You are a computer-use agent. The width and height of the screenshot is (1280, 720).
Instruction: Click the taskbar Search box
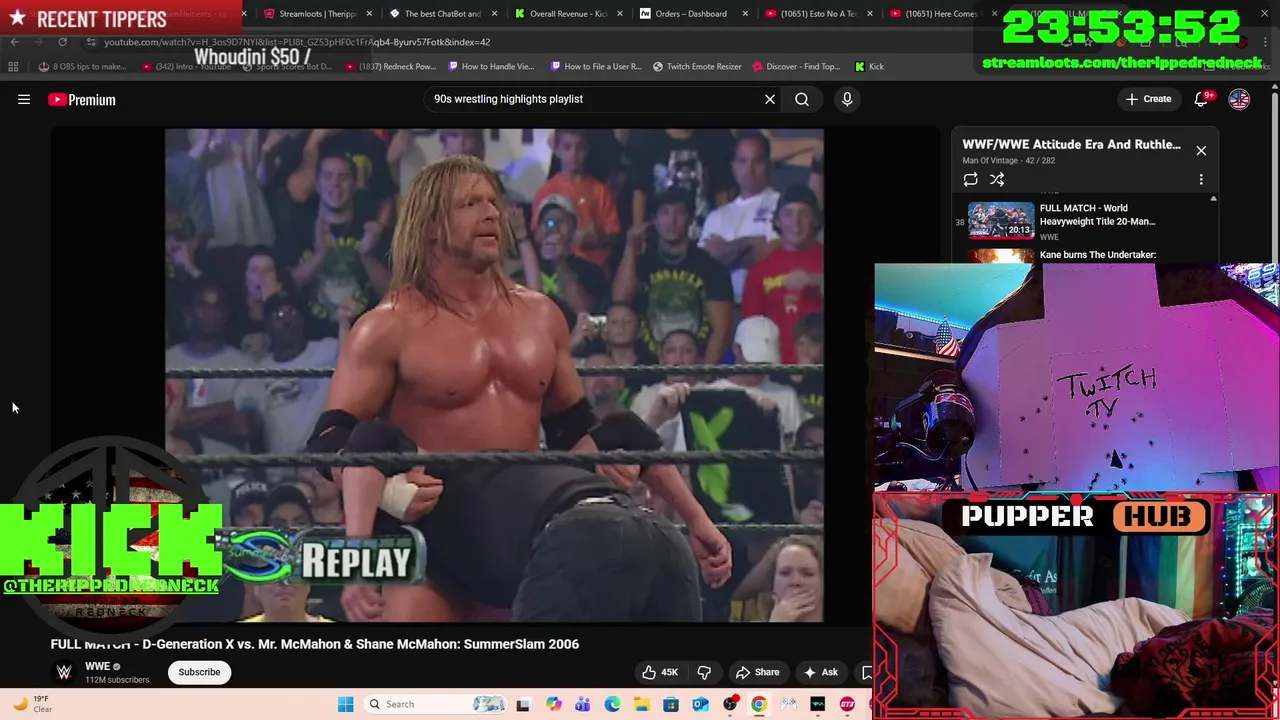(435, 704)
